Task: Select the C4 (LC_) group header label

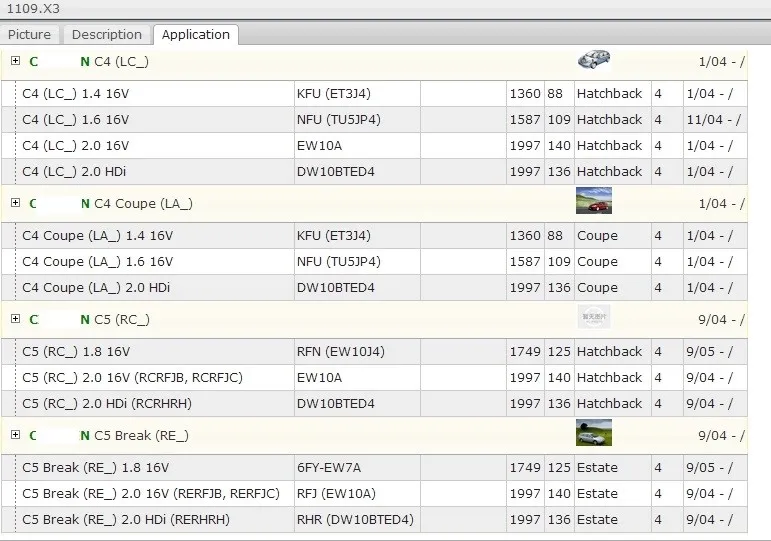Action: [121, 62]
